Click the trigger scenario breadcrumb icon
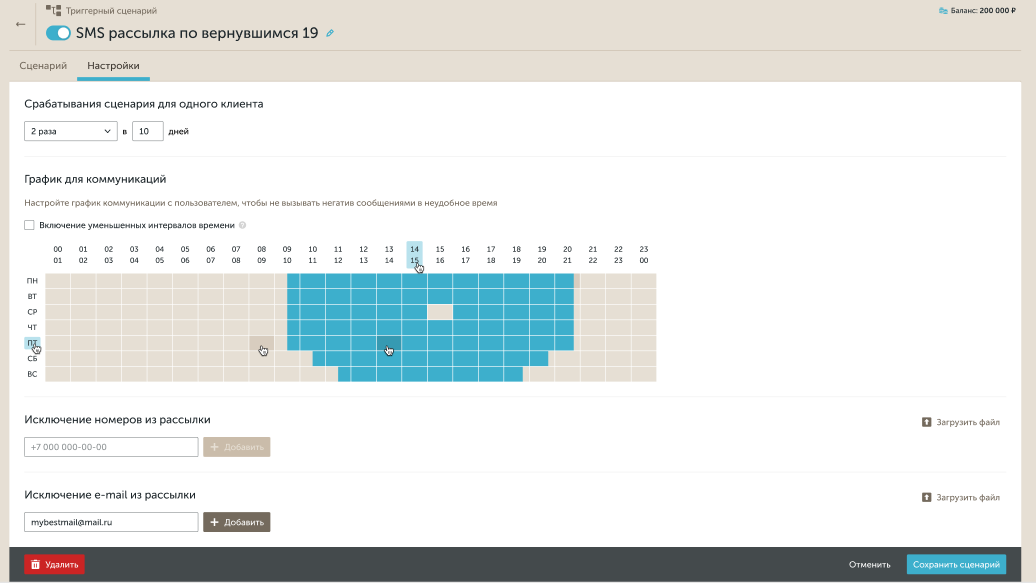Screen dimensions: 1036x583 (x=53, y=11)
